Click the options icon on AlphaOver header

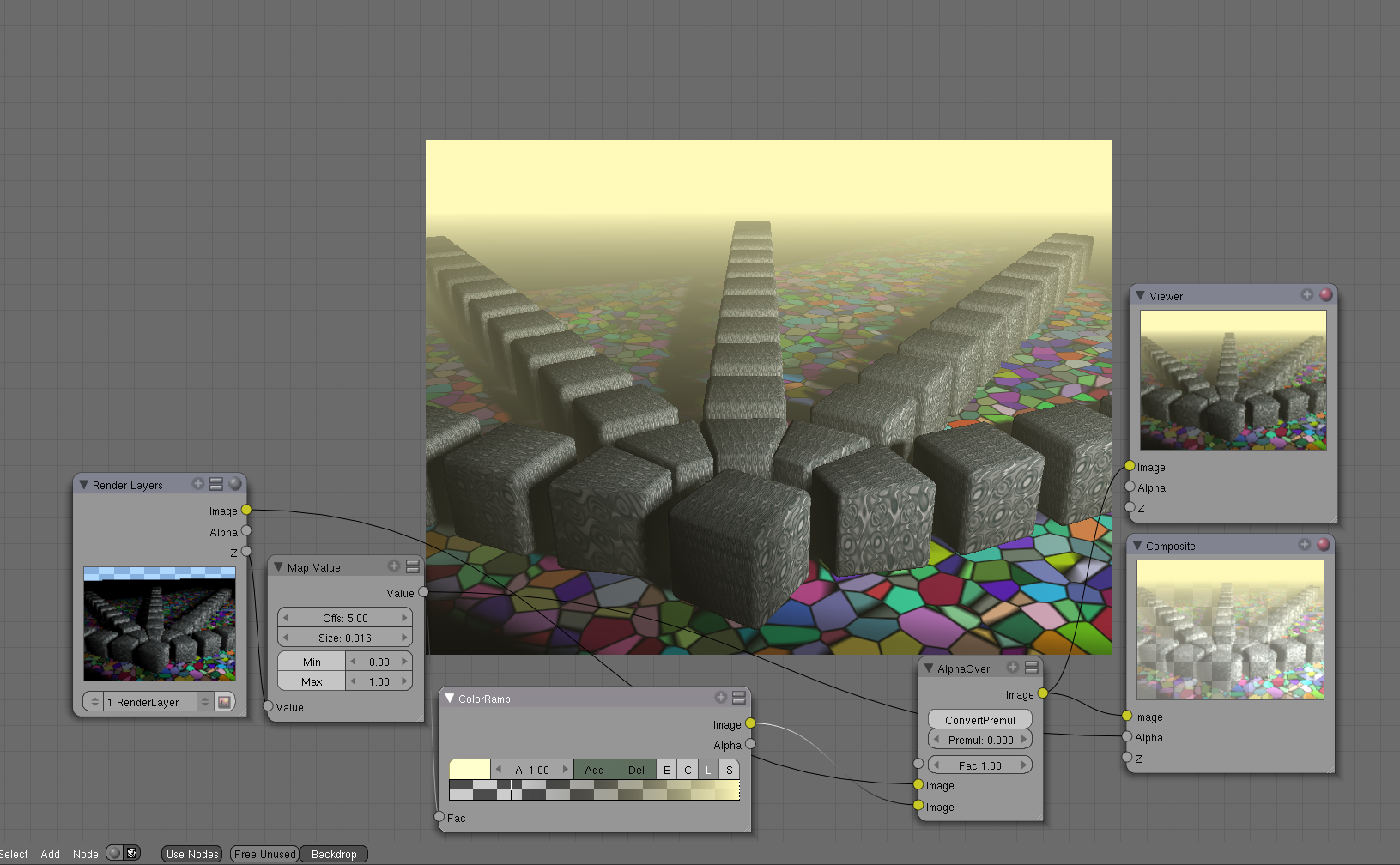click(1032, 668)
